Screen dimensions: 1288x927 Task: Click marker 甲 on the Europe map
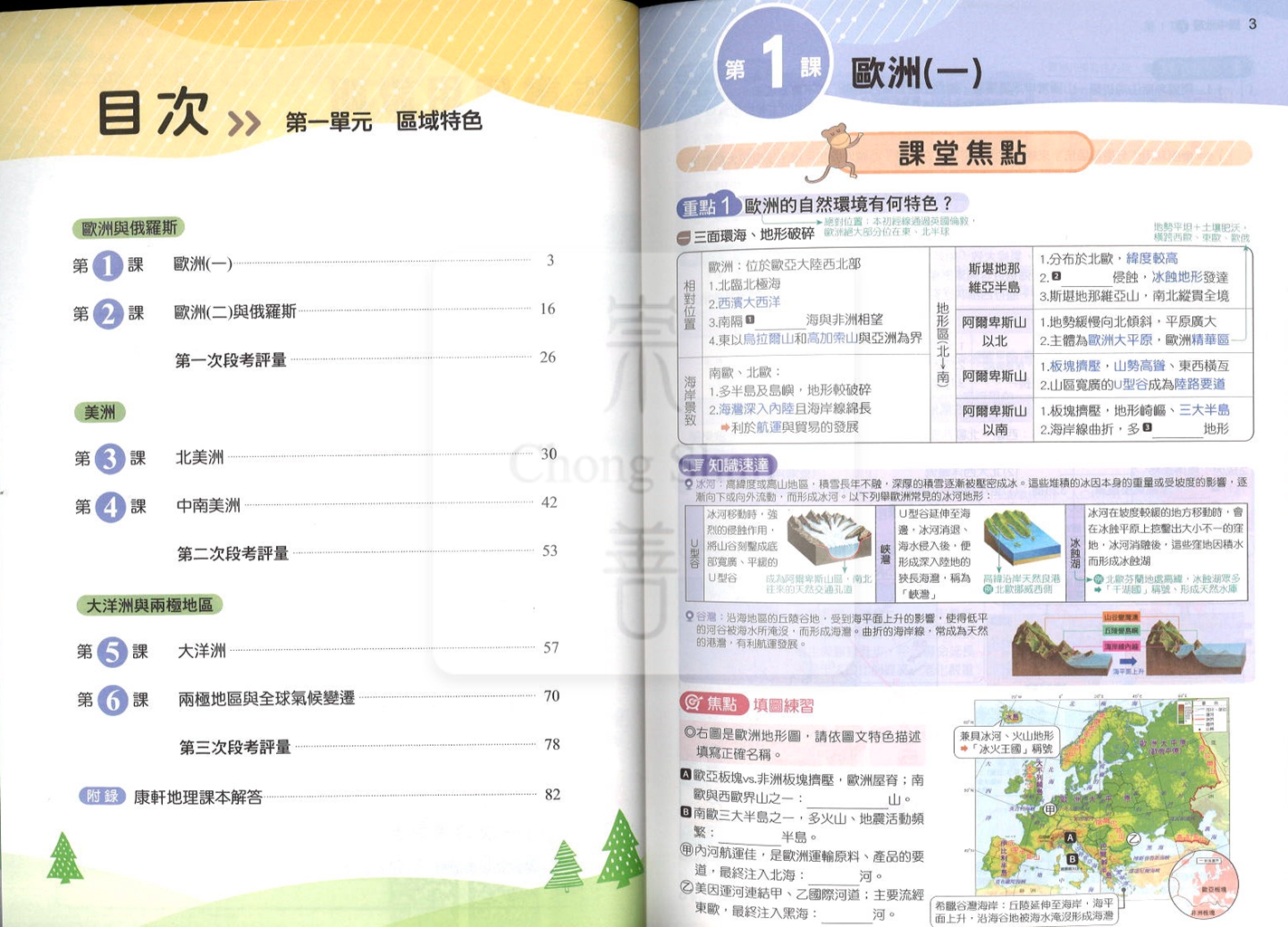pos(1050,808)
